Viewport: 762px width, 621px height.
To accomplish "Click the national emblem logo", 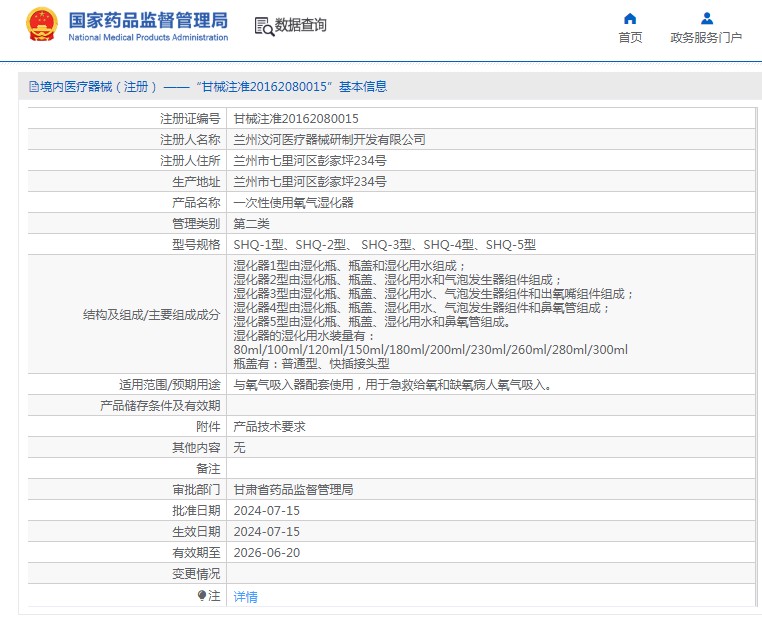I will pos(42,24).
